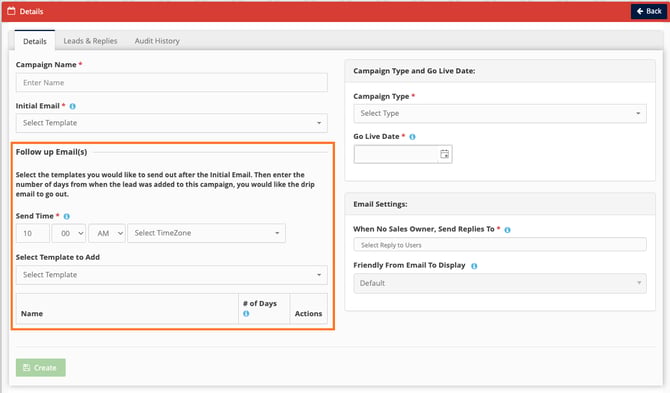Open the Send Time minutes dropdown
The width and height of the screenshot is (670, 393).
pyautogui.click(x=69, y=233)
